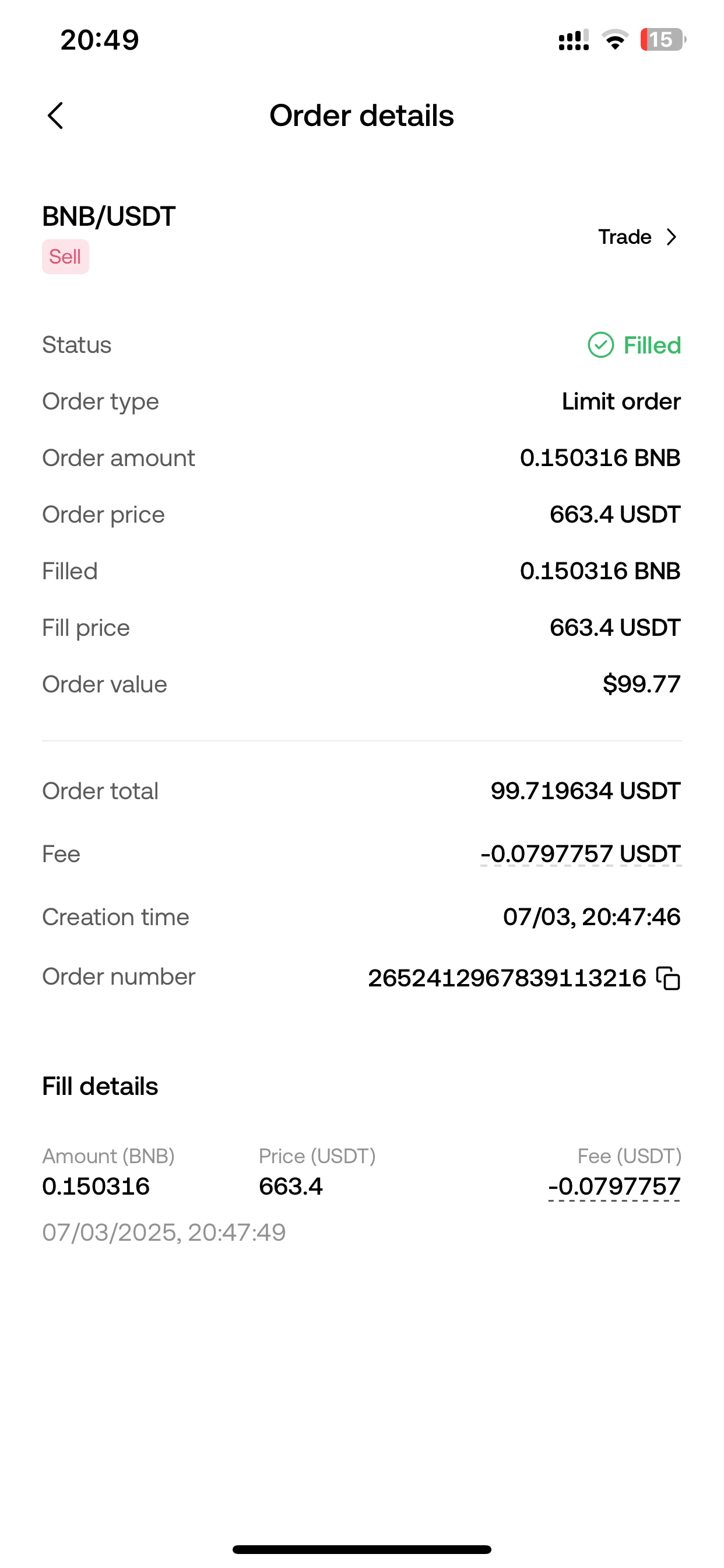Show fee details for -0.0797757 USDT
Screen dimensions: 724x1568
point(581,854)
